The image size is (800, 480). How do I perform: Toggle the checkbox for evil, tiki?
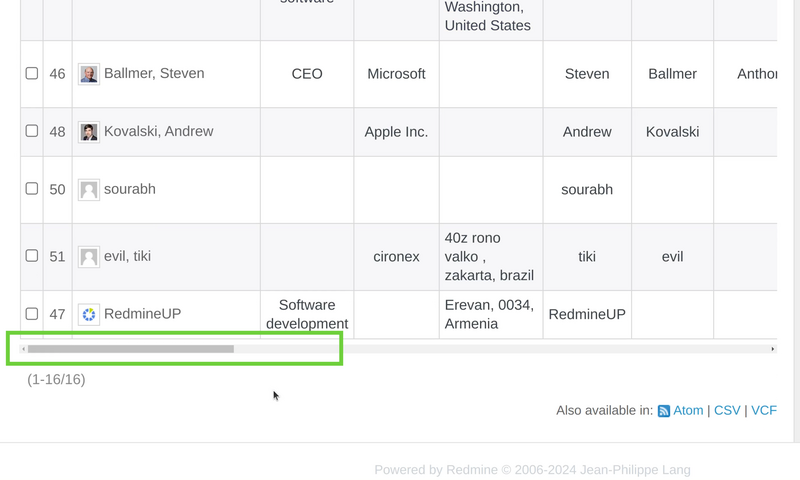[x=32, y=256]
